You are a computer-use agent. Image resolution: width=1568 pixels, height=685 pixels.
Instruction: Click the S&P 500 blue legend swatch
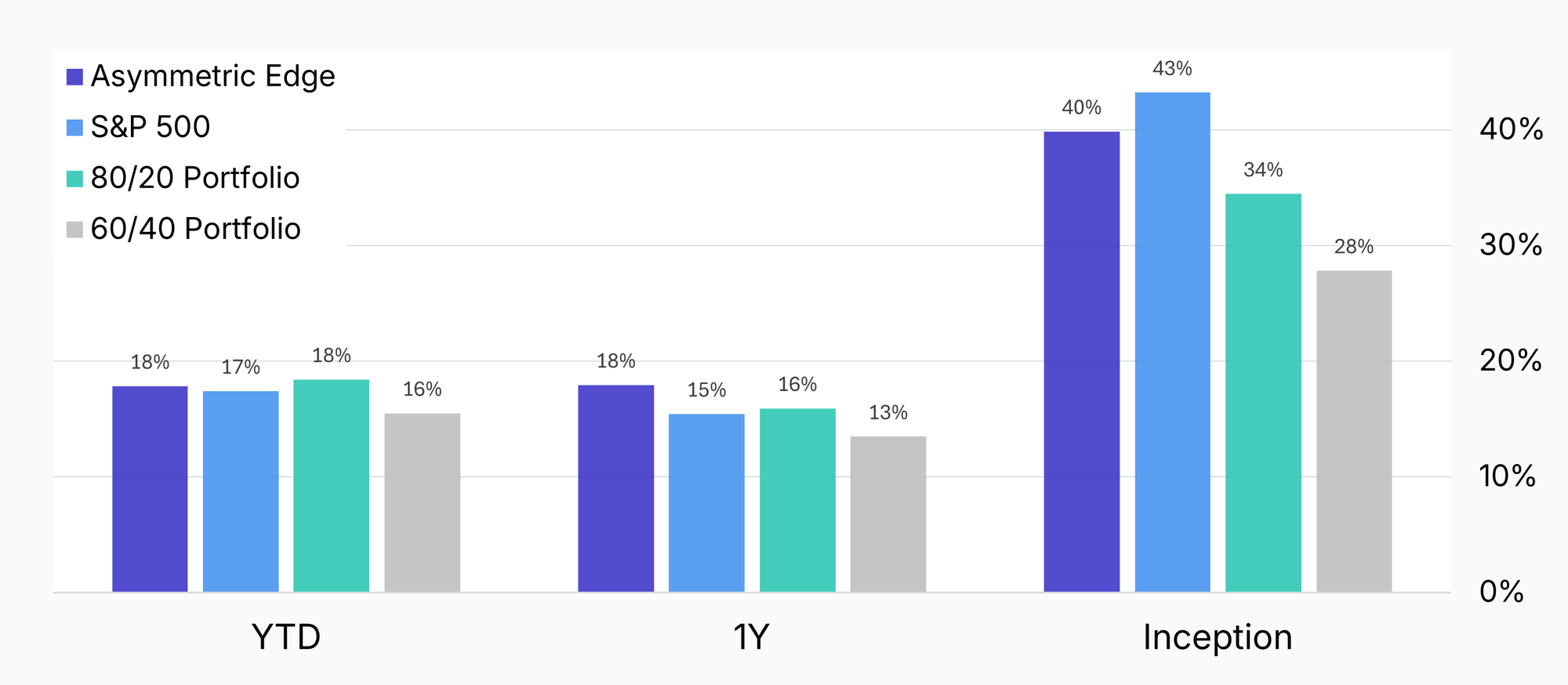click(74, 128)
